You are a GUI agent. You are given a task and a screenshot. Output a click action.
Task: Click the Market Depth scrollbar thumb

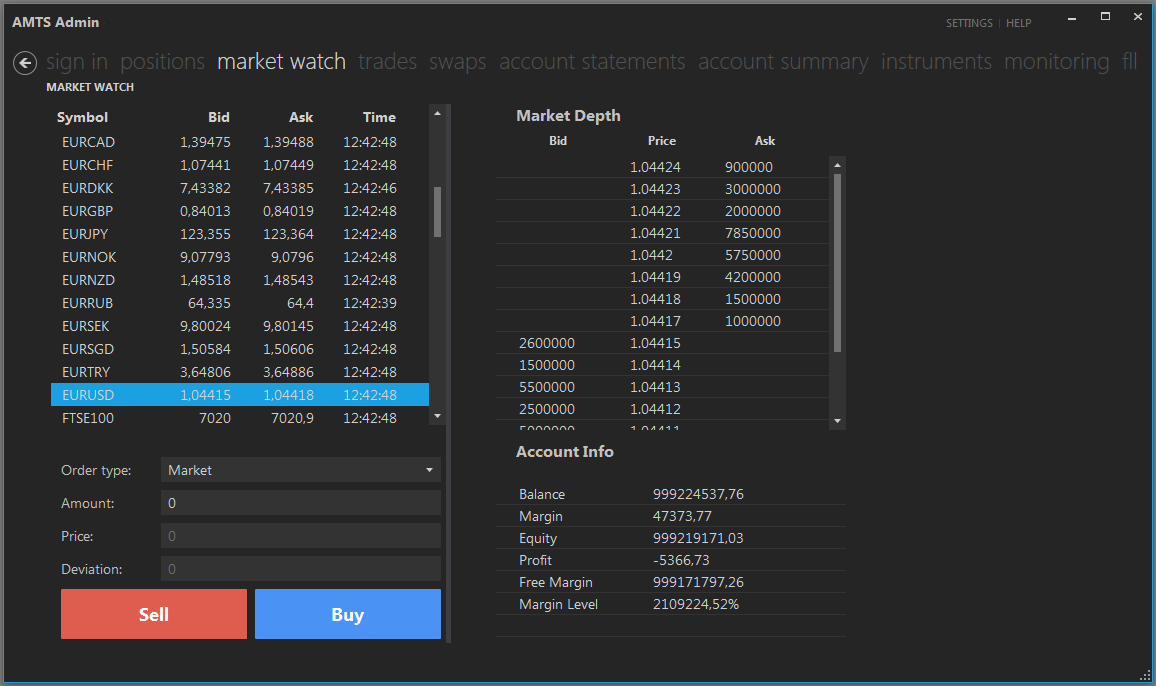tap(838, 262)
